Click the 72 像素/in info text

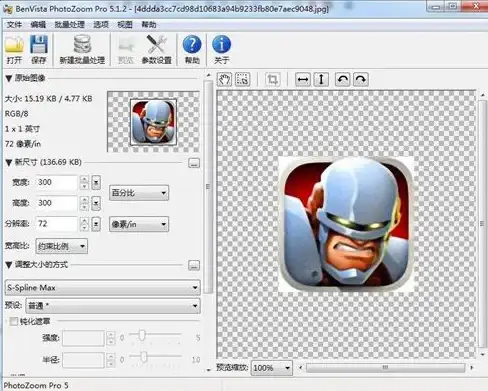23,144
